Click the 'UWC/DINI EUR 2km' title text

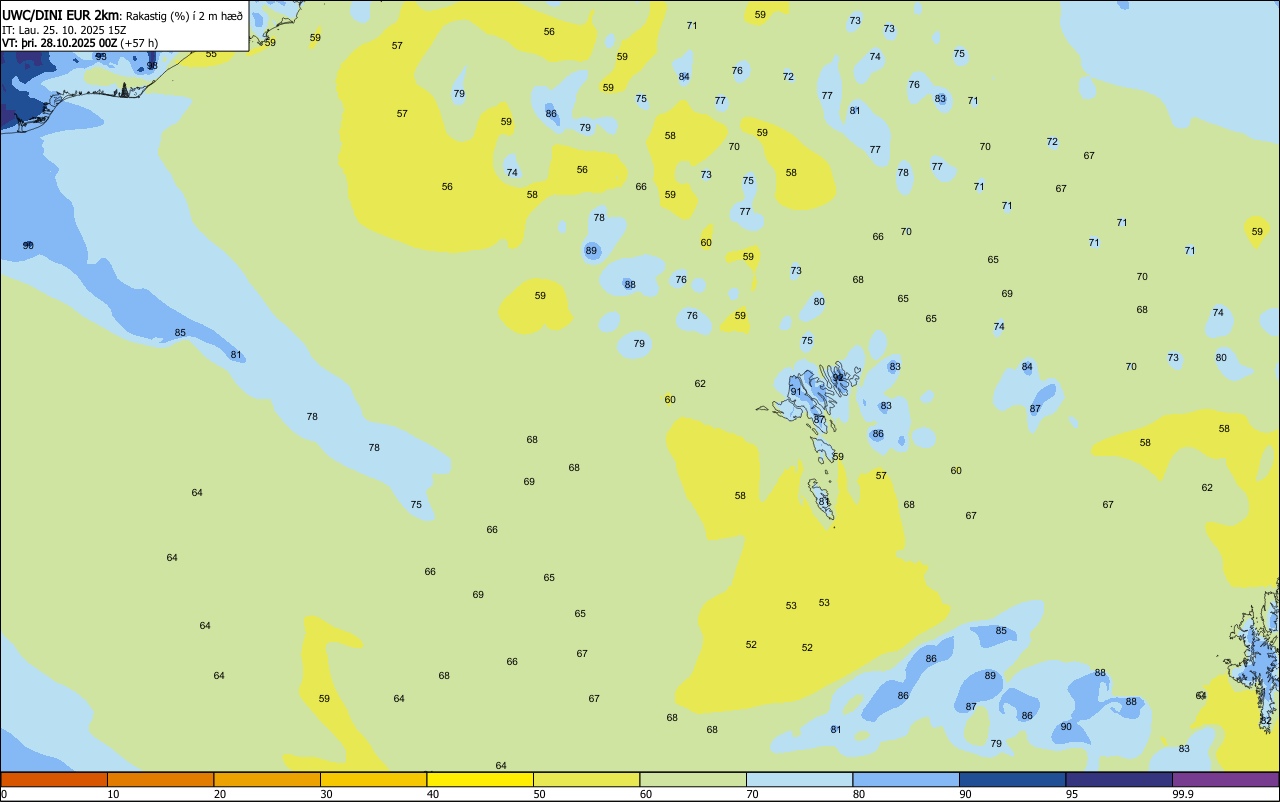pyautogui.click(x=60, y=15)
